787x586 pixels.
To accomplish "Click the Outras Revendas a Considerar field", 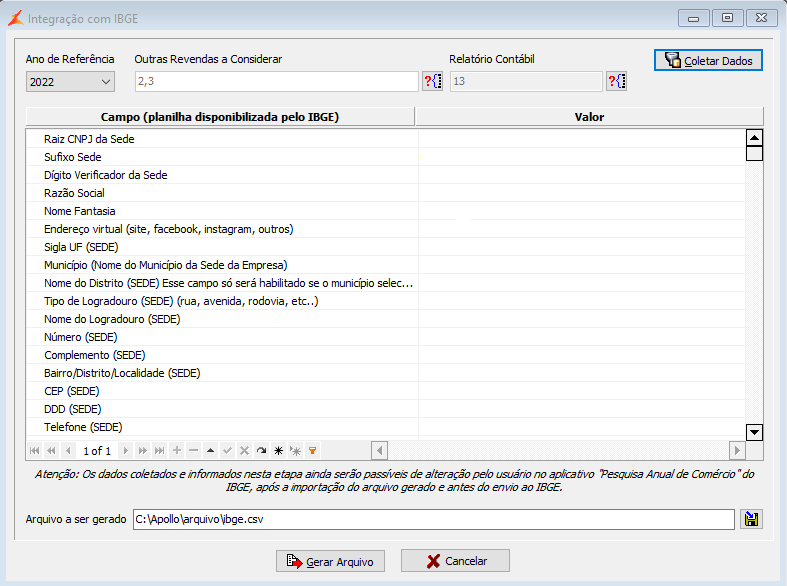I will (x=277, y=81).
